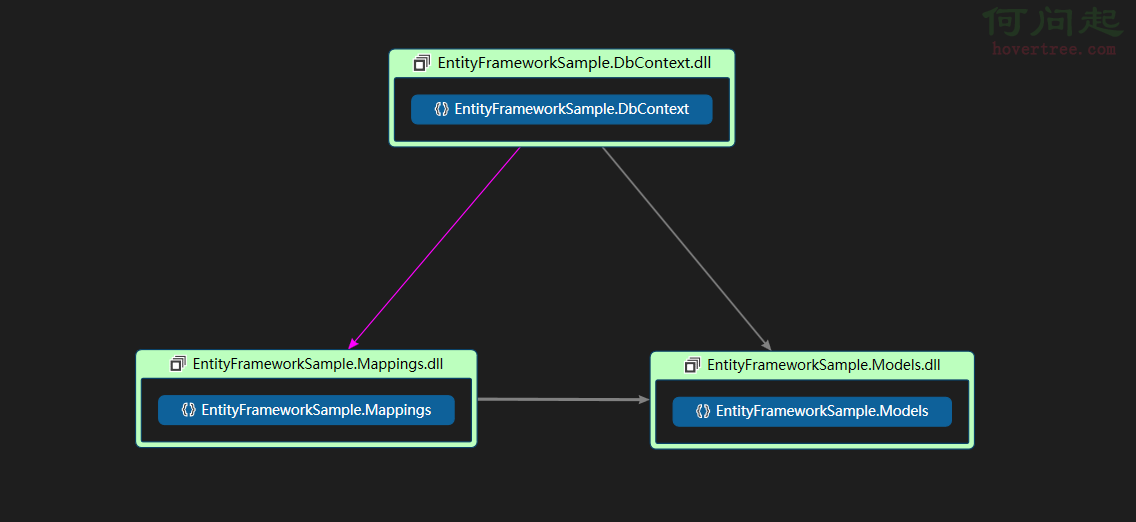Click the arrowhead on top of the Models.dll box
This screenshot has height=522, width=1136.
click(x=767, y=345)
